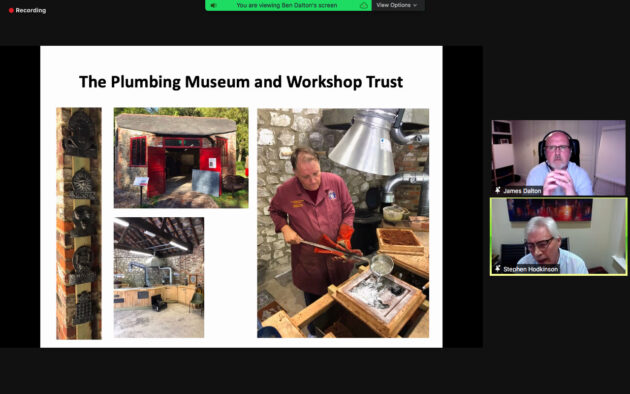The image size is (630, 394).
Task: Open the View Options dropdown
Action: click(x=397, y=5)
